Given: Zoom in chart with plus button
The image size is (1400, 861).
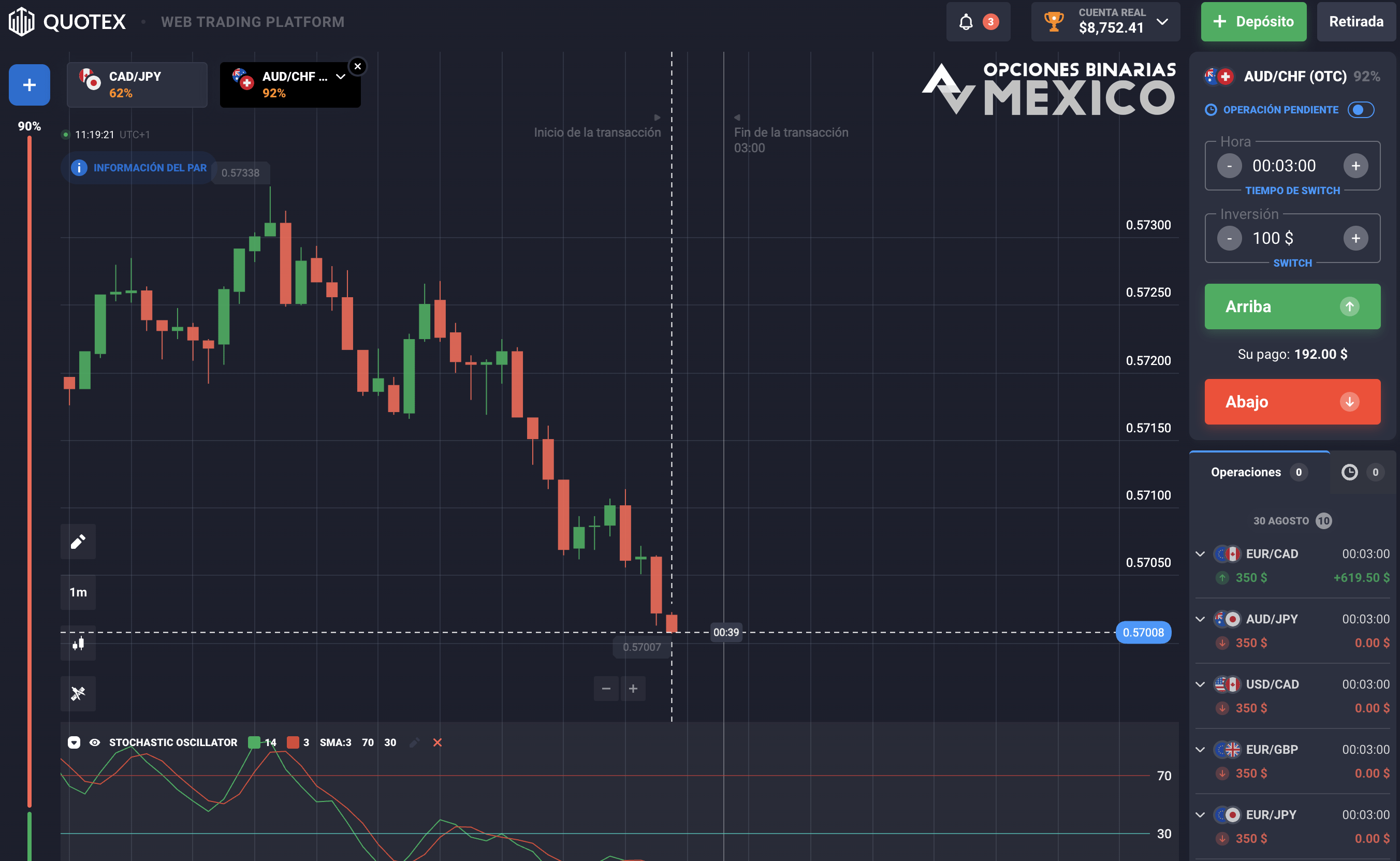Looking at the screenshot, I should pyautogui.click(x=633, y=689).
